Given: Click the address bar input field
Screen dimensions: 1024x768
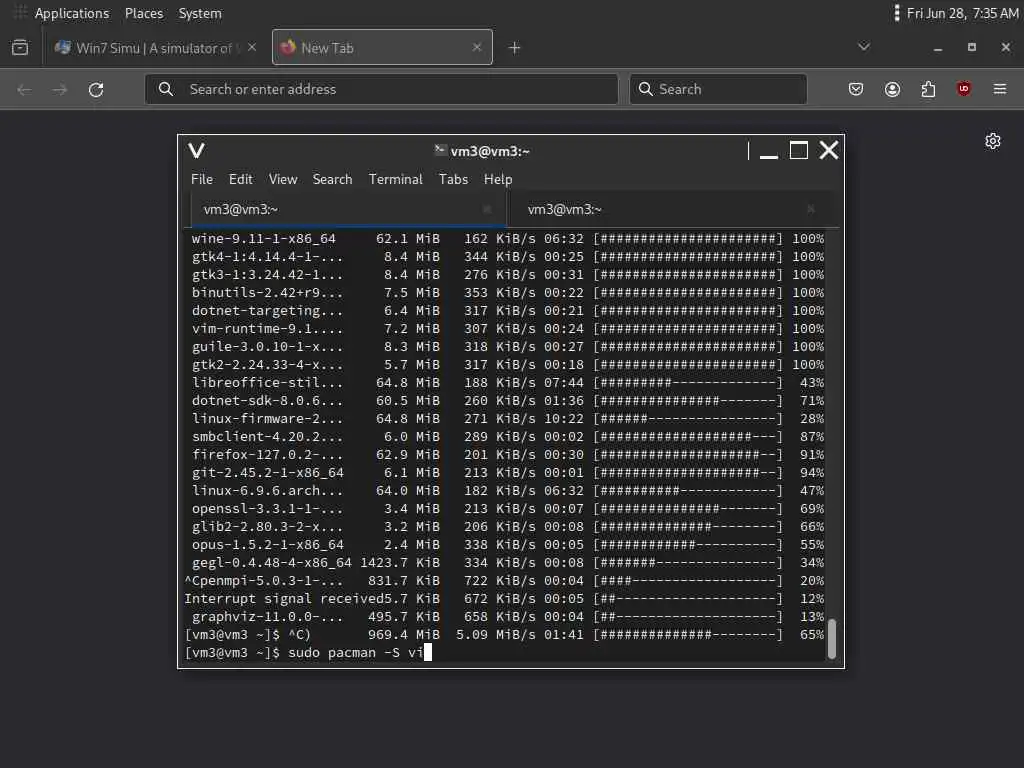Looking at the screenshot, I should (x=381, y=89).
